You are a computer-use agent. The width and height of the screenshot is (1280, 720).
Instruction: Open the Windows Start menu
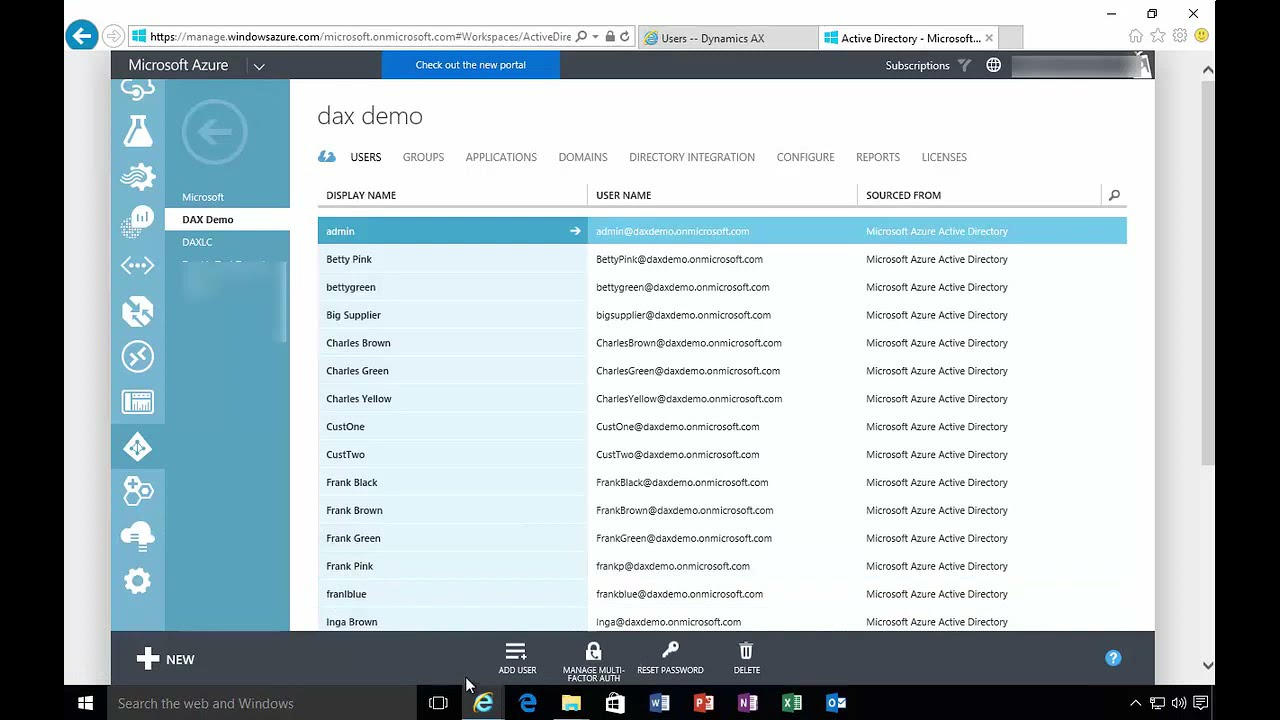[x=86, y=703]
